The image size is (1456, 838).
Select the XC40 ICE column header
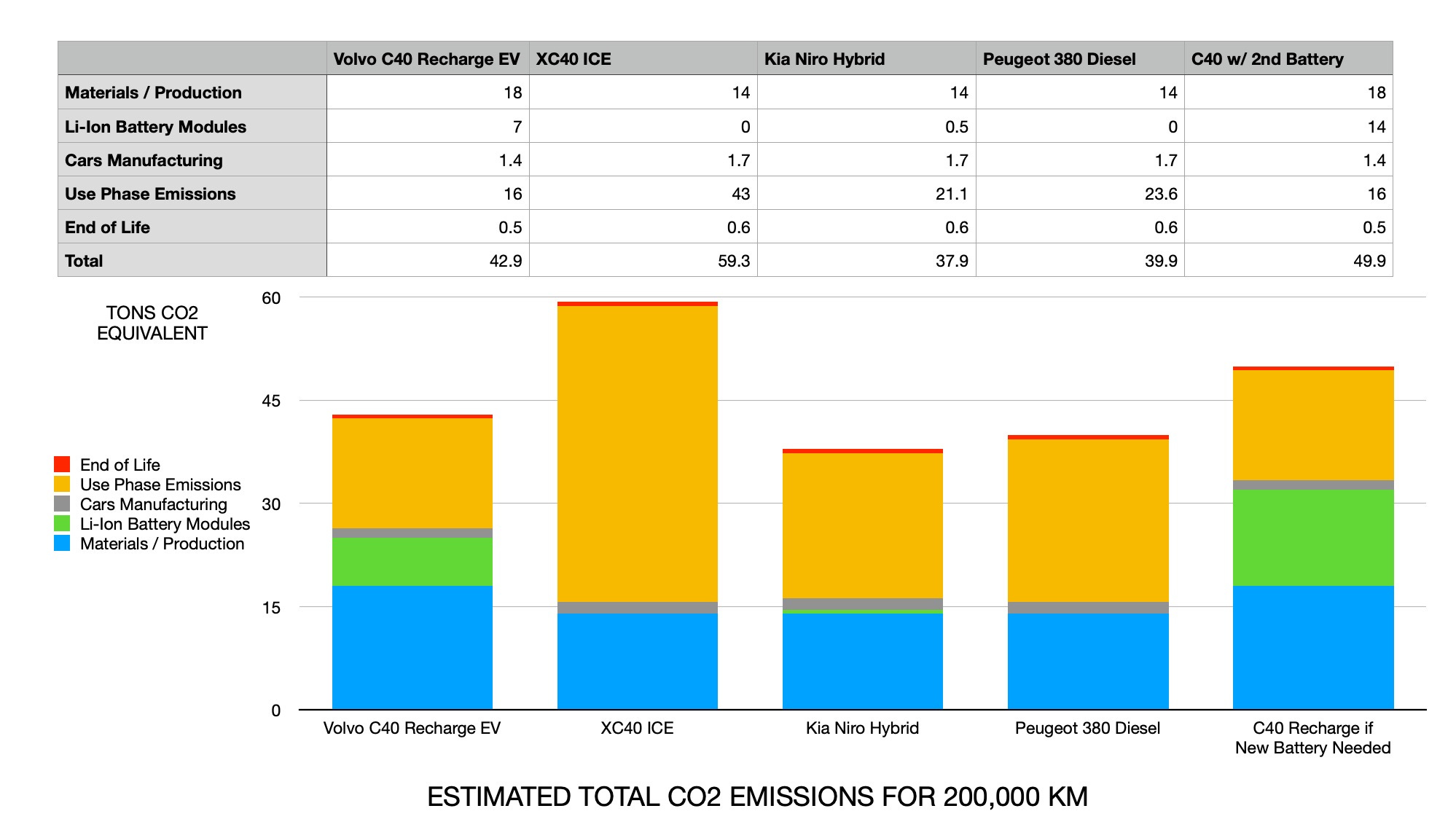tap(643, 58)
